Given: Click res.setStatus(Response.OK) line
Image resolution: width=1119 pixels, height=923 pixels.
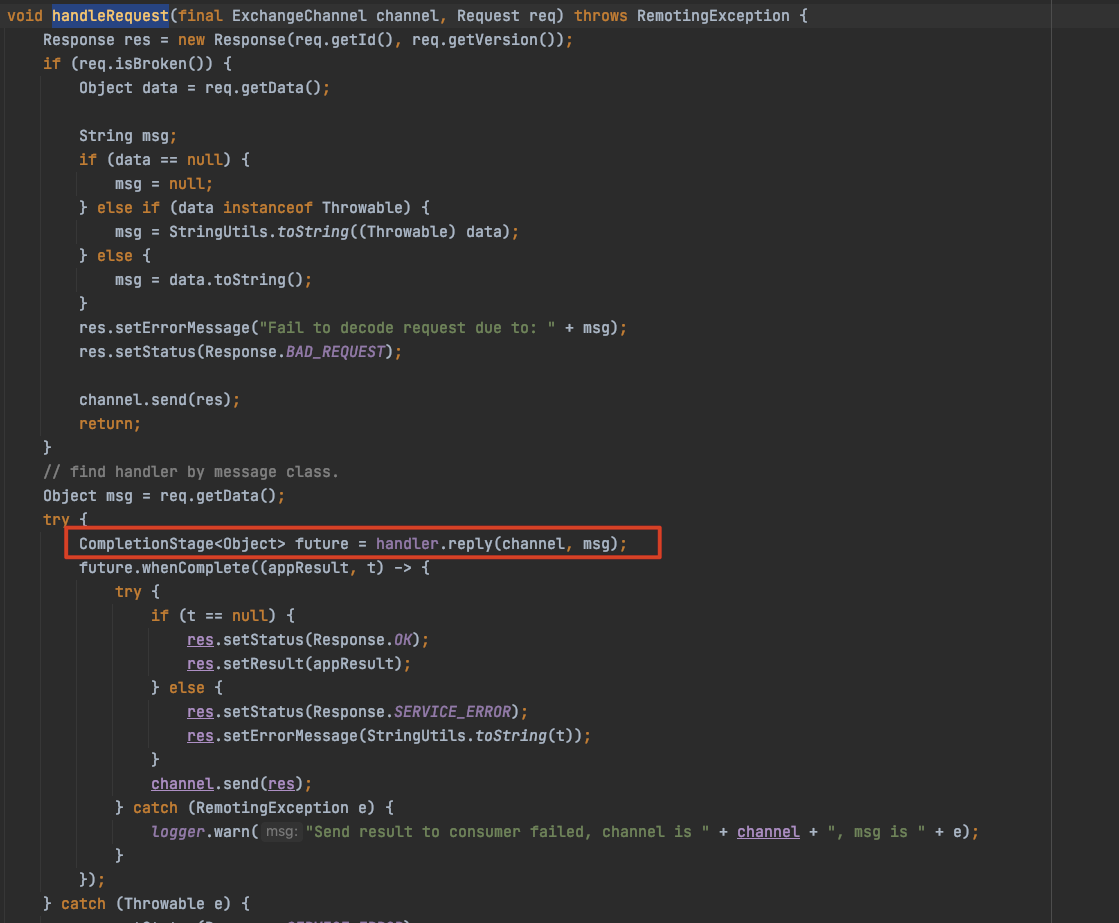Looking at the screenshot, I should (x=308, y=640).
